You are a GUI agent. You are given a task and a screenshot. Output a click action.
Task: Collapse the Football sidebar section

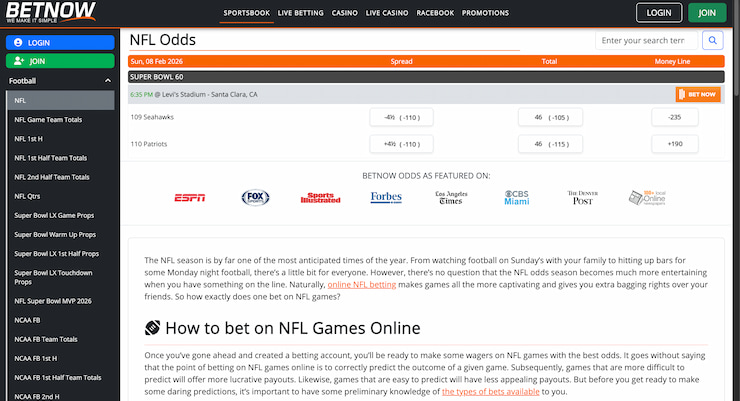pos(108,81)
